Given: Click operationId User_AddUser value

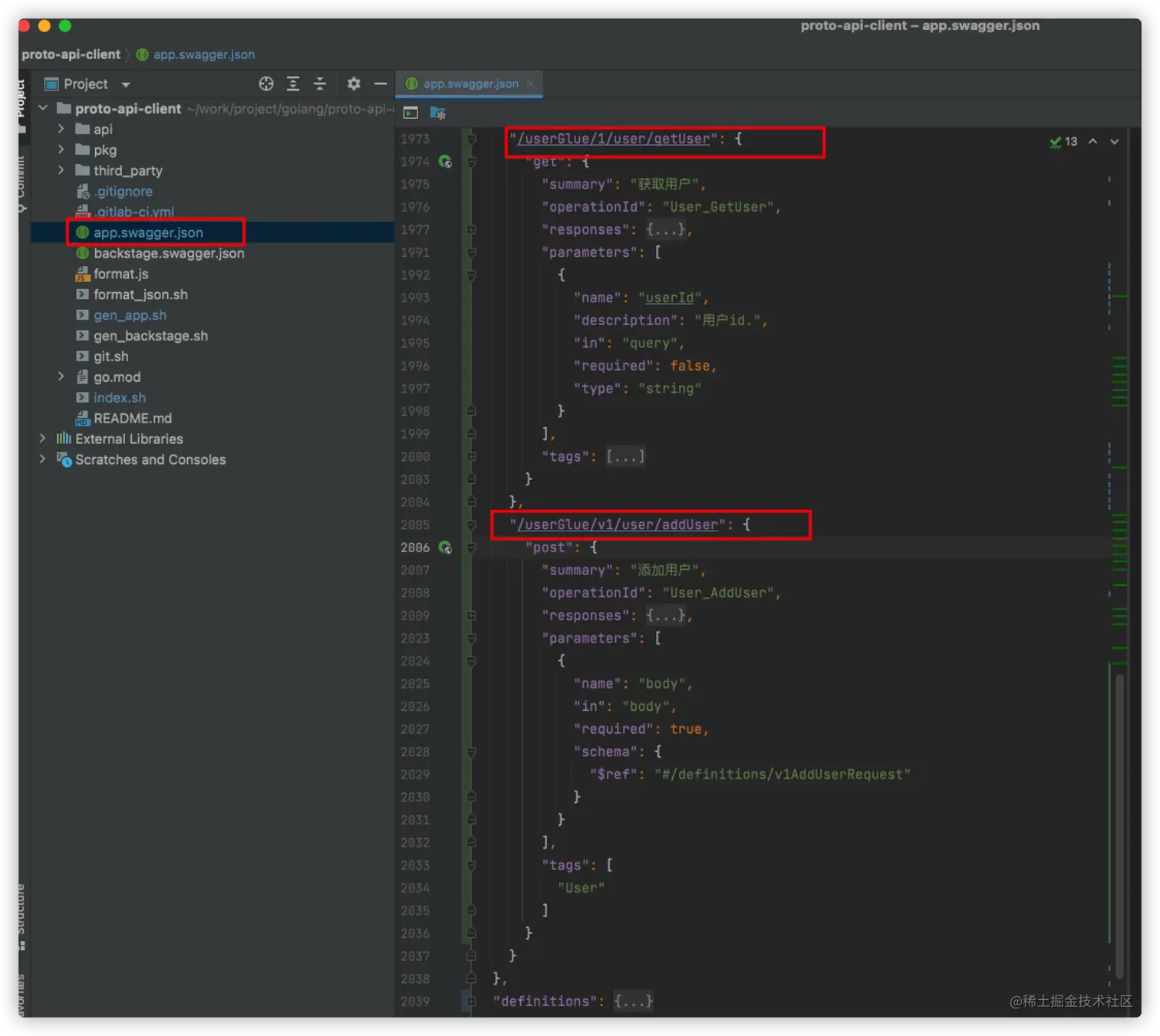Looking at the screenshot, I should point(719,593).
